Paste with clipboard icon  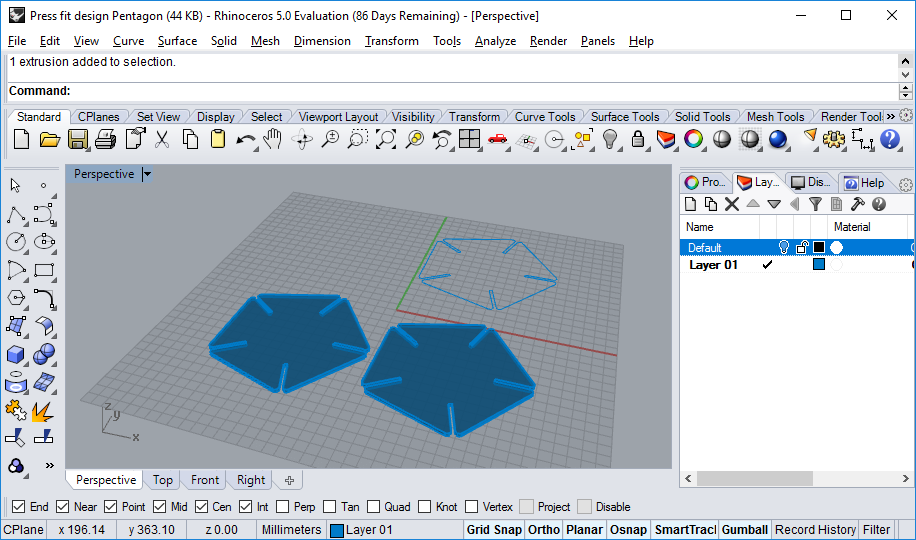click(x=218, y=140)
